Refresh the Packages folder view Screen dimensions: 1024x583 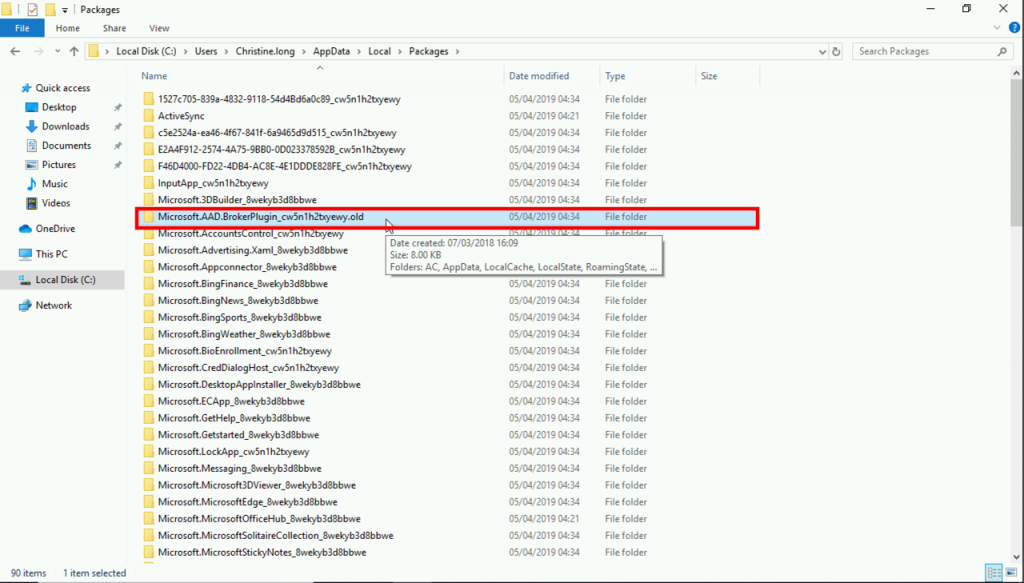837,51
